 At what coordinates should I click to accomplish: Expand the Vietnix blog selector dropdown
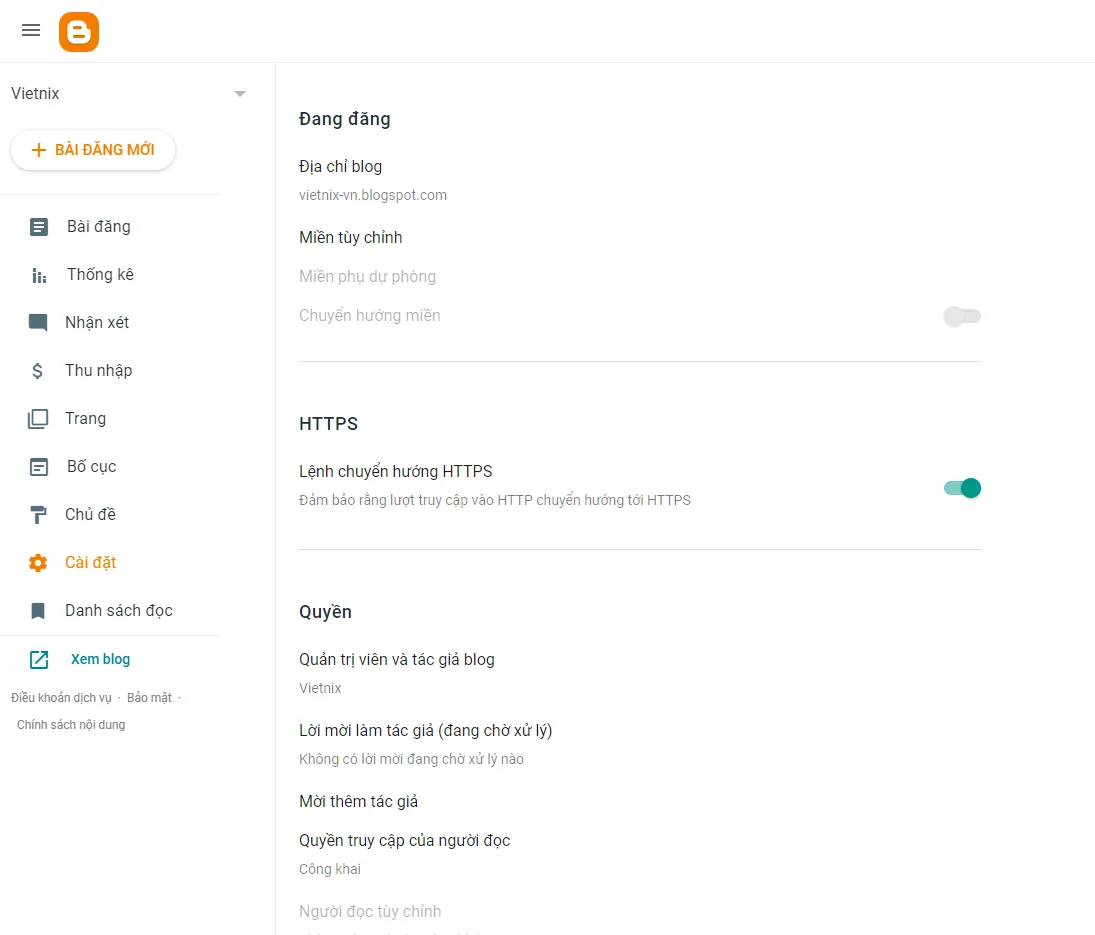(239, 94)
